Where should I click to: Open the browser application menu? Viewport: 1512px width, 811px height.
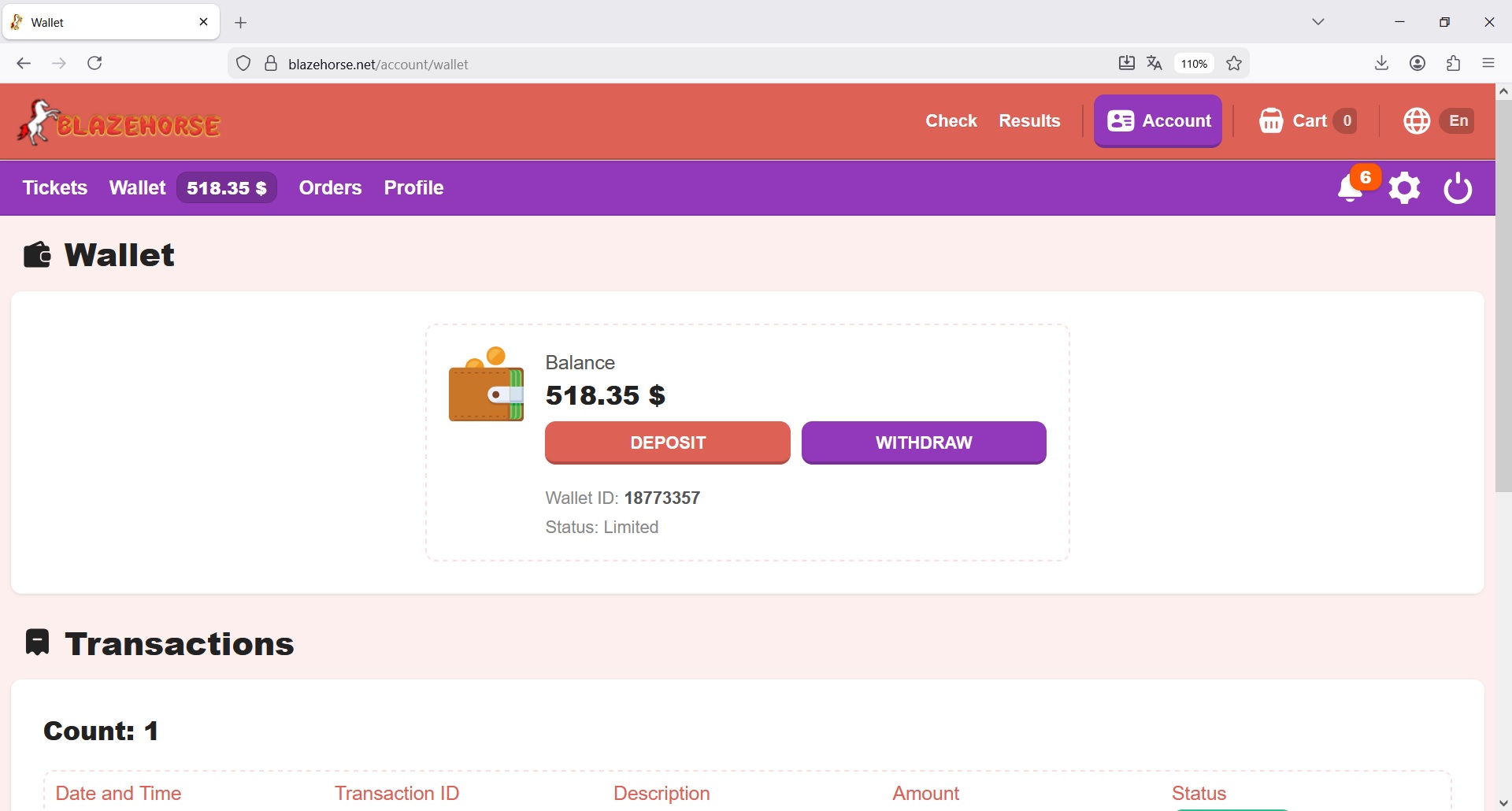point(1490,64)
